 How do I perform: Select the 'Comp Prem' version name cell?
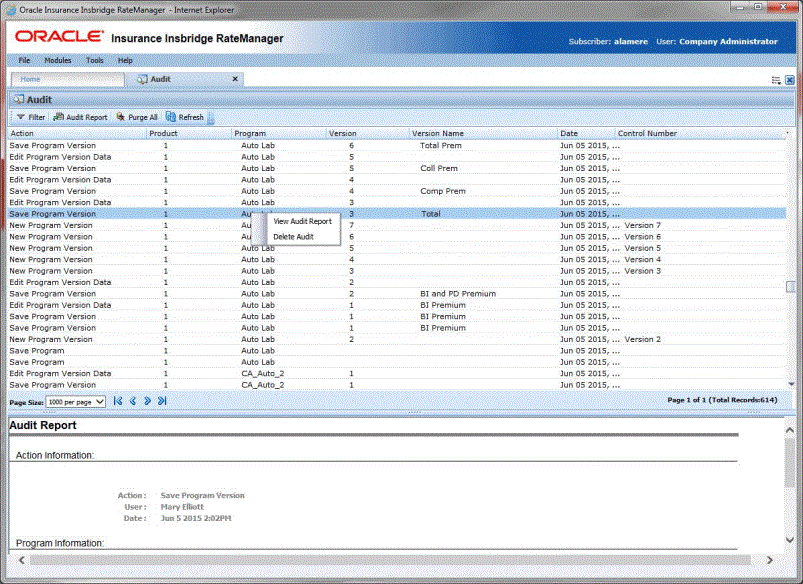(442, 191)
